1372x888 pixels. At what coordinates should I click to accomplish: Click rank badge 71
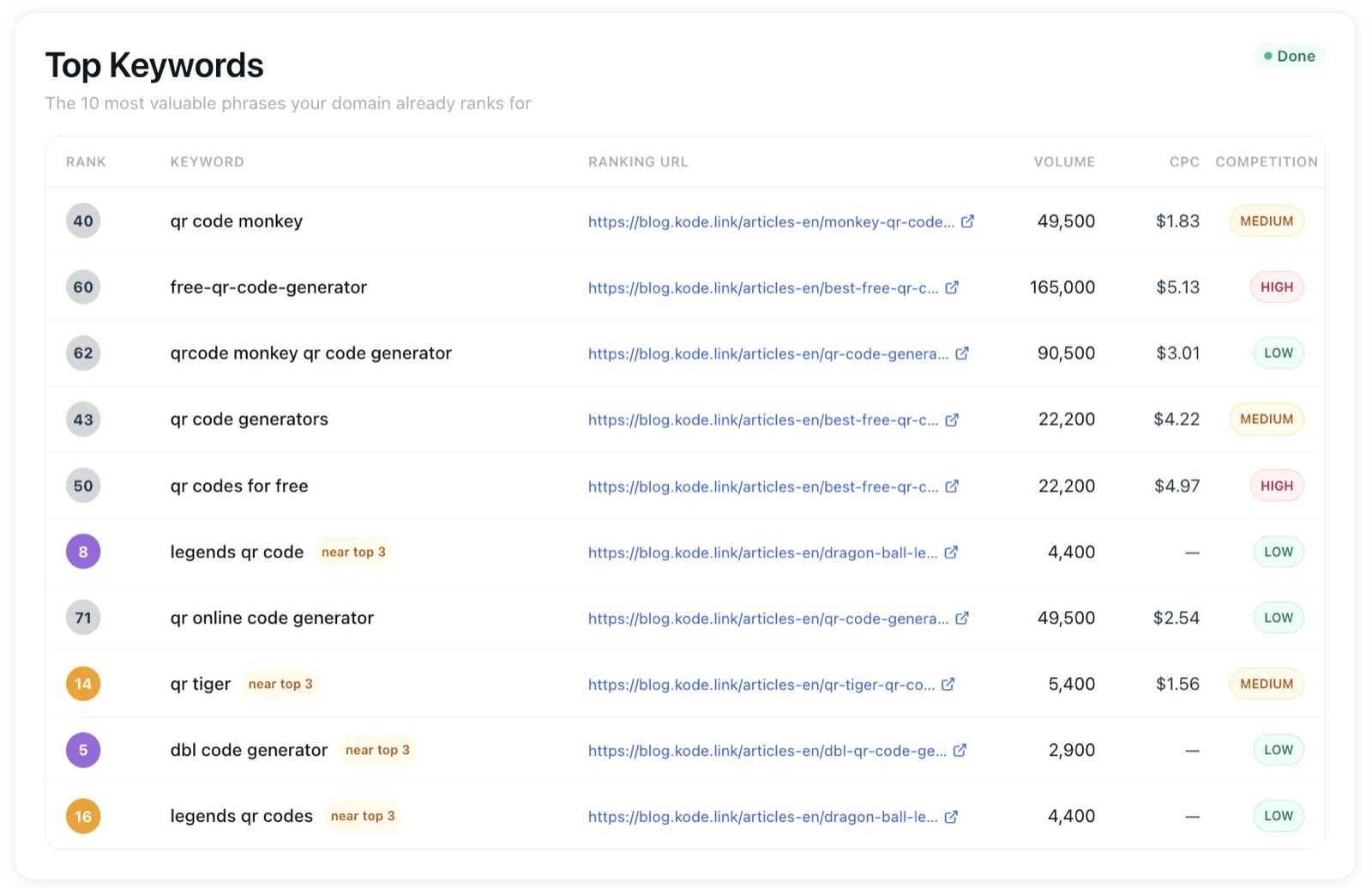[x=83, y=618]
